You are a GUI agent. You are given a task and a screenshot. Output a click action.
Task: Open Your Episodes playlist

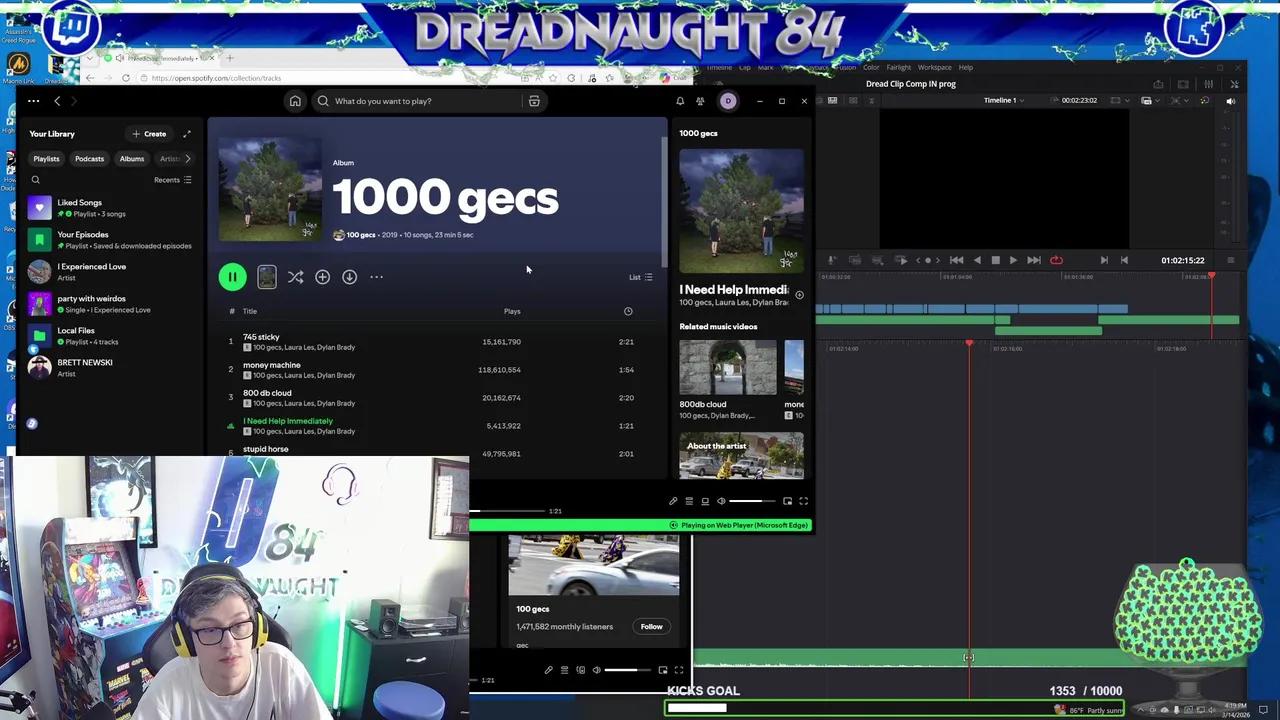pos(112,240)
